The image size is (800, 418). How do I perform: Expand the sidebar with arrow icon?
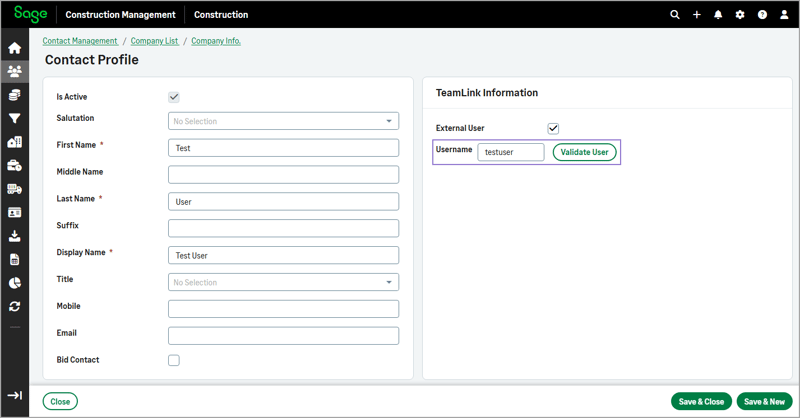tap(14, 395)
